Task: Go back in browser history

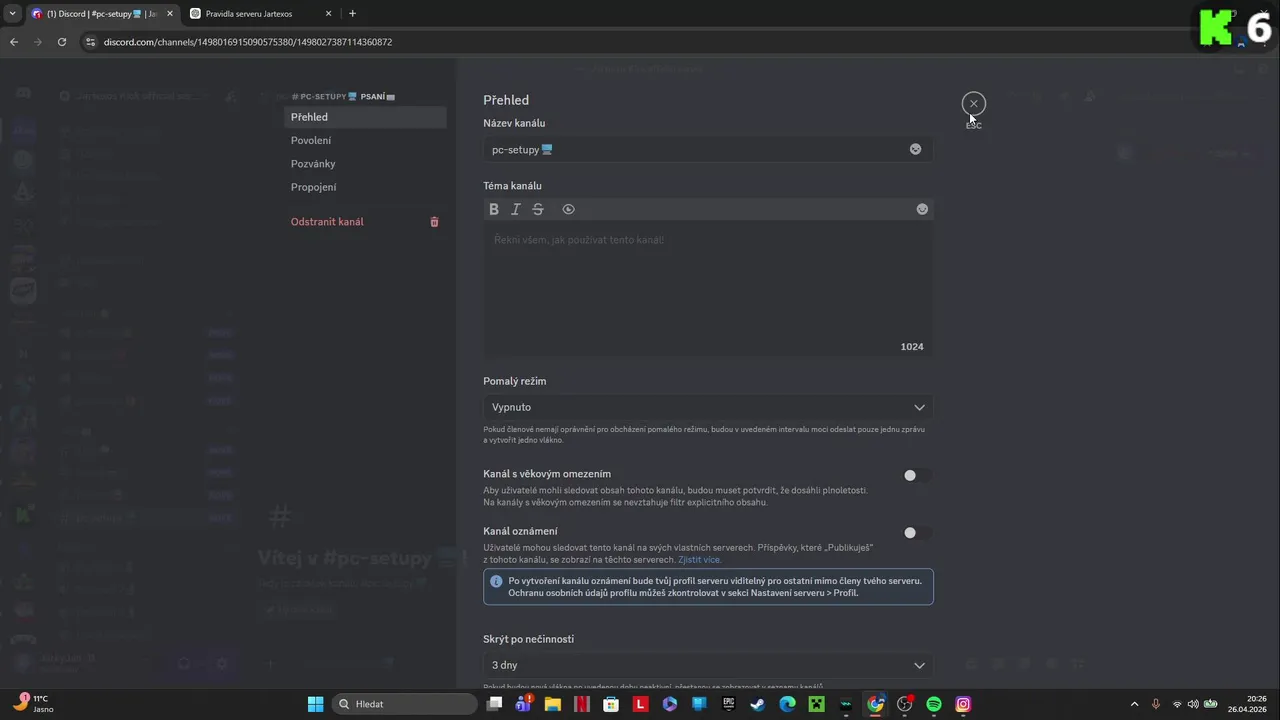Action: (x=14, y=42)
